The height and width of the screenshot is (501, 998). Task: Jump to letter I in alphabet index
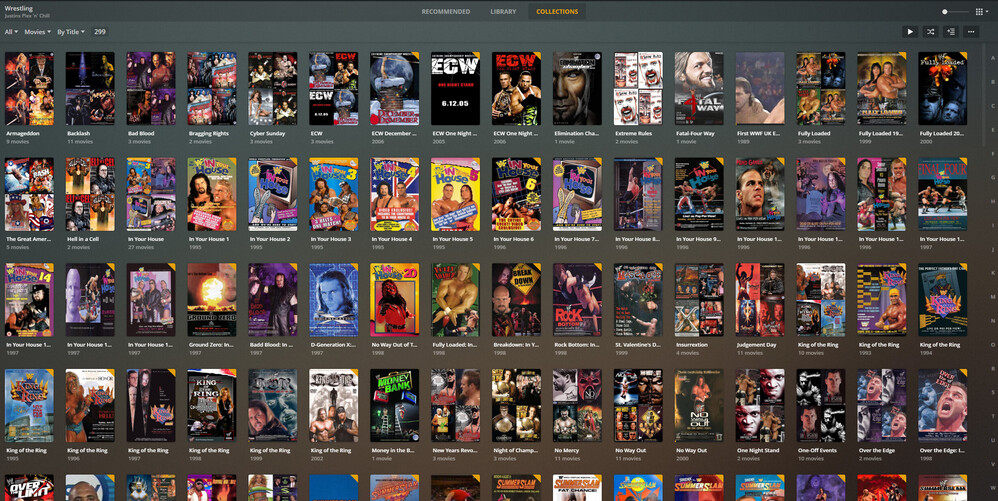(x=992, y=225)
